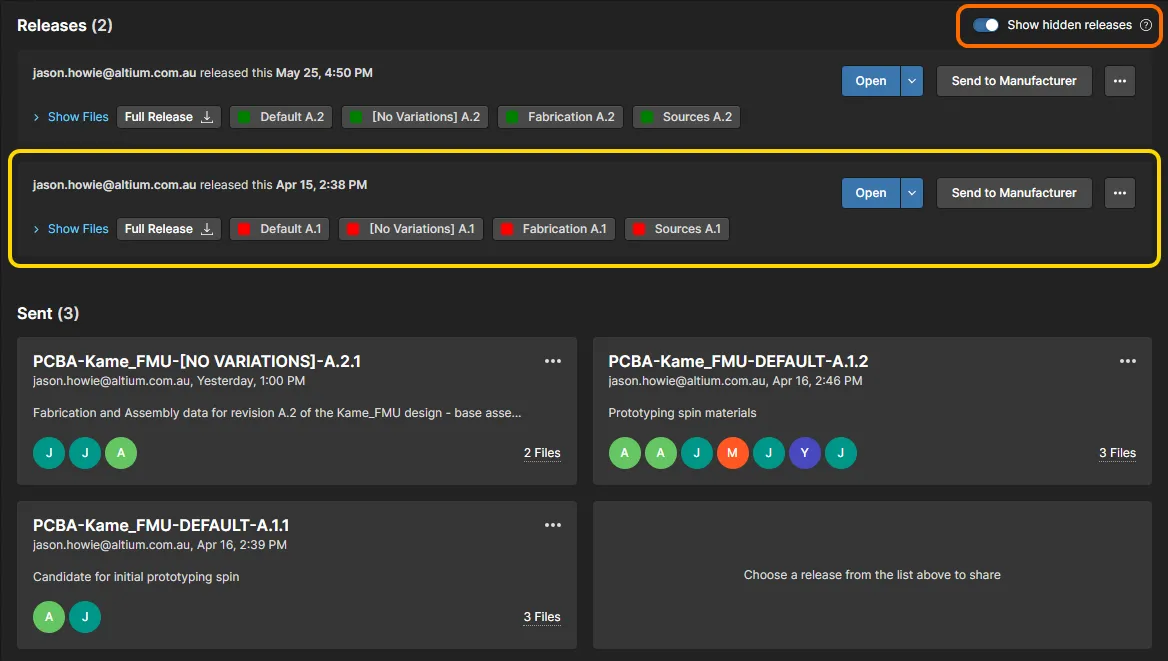The width and height of the screenshot is (1168, 661).
Task: Click PCBA-Kame_FMU-DEFAULT-A.1.2 title
Action: [x=738, y=361]
